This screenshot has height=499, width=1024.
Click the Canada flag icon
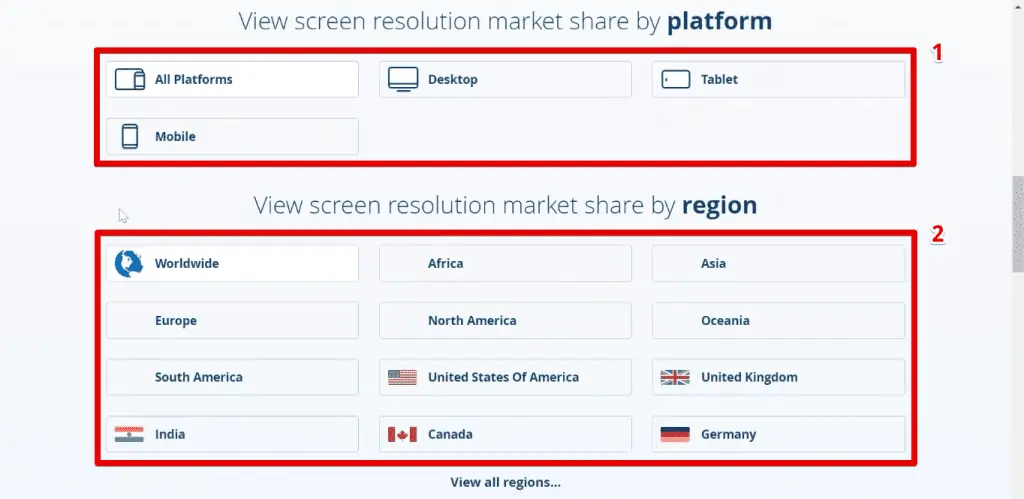tap(402, 434)
